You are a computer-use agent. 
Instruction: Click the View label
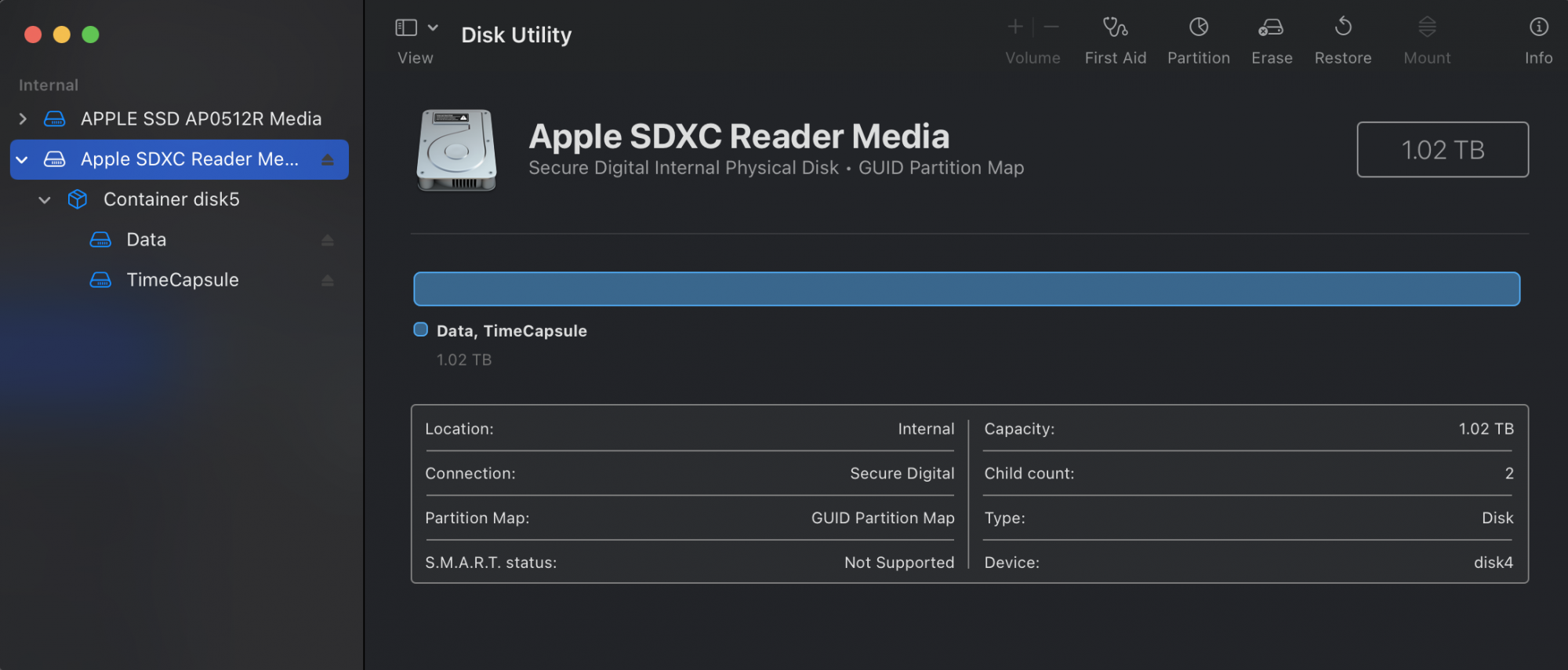coord(415,58)
